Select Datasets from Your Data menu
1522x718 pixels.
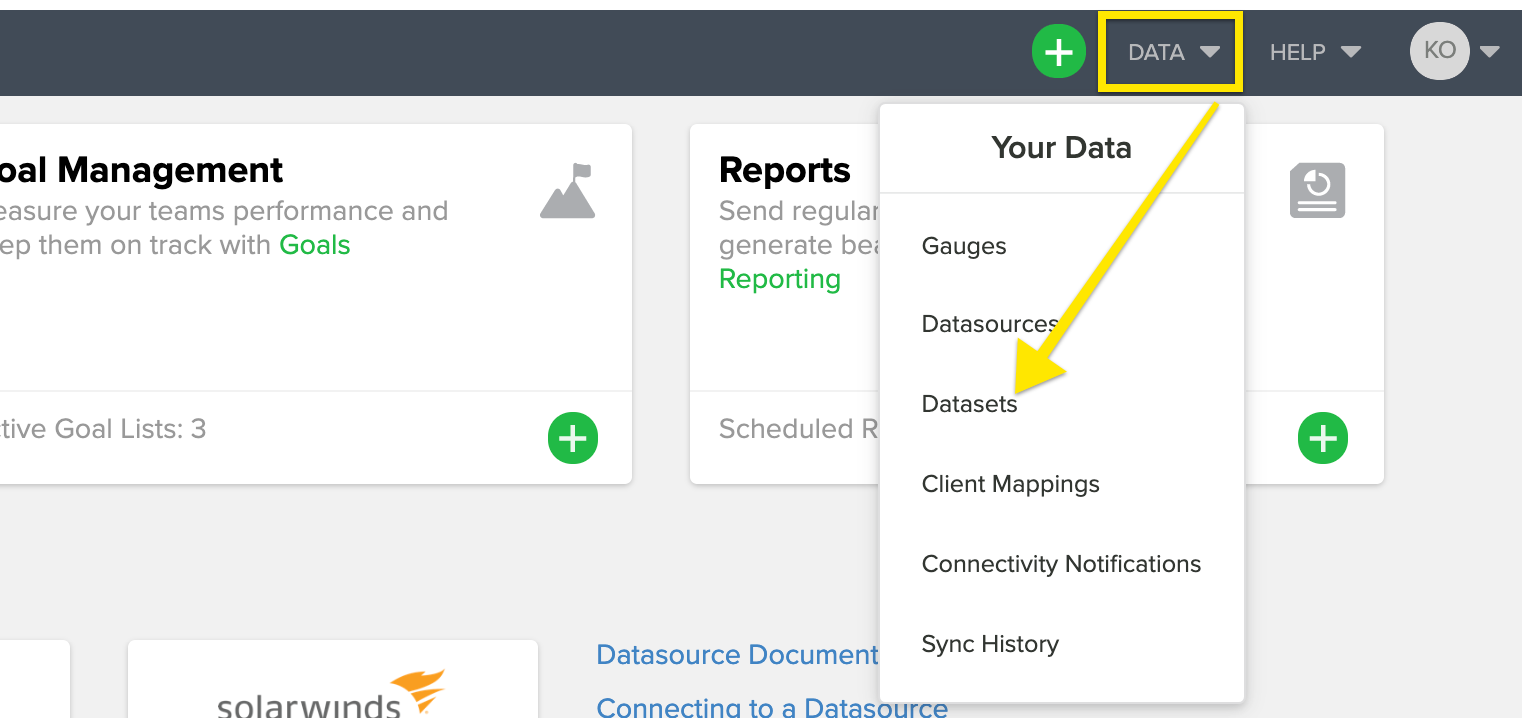point(969,404)
